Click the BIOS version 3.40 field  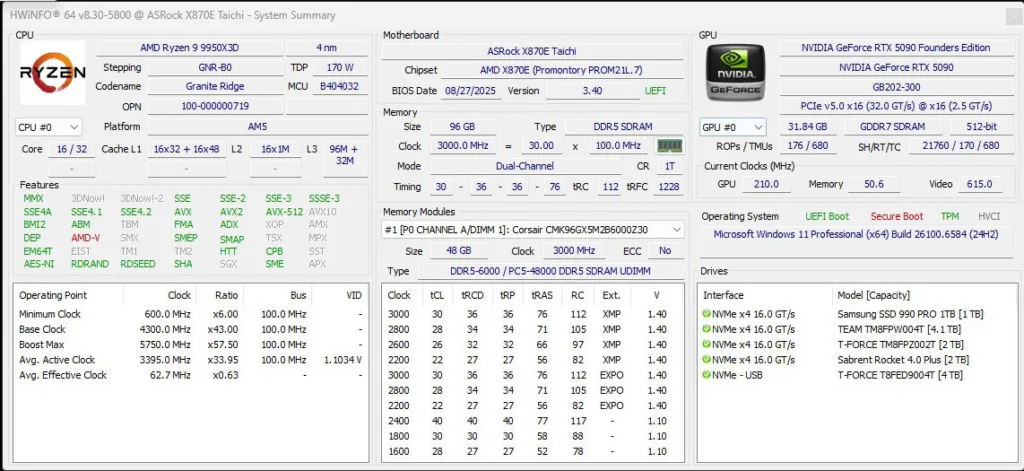592,91
